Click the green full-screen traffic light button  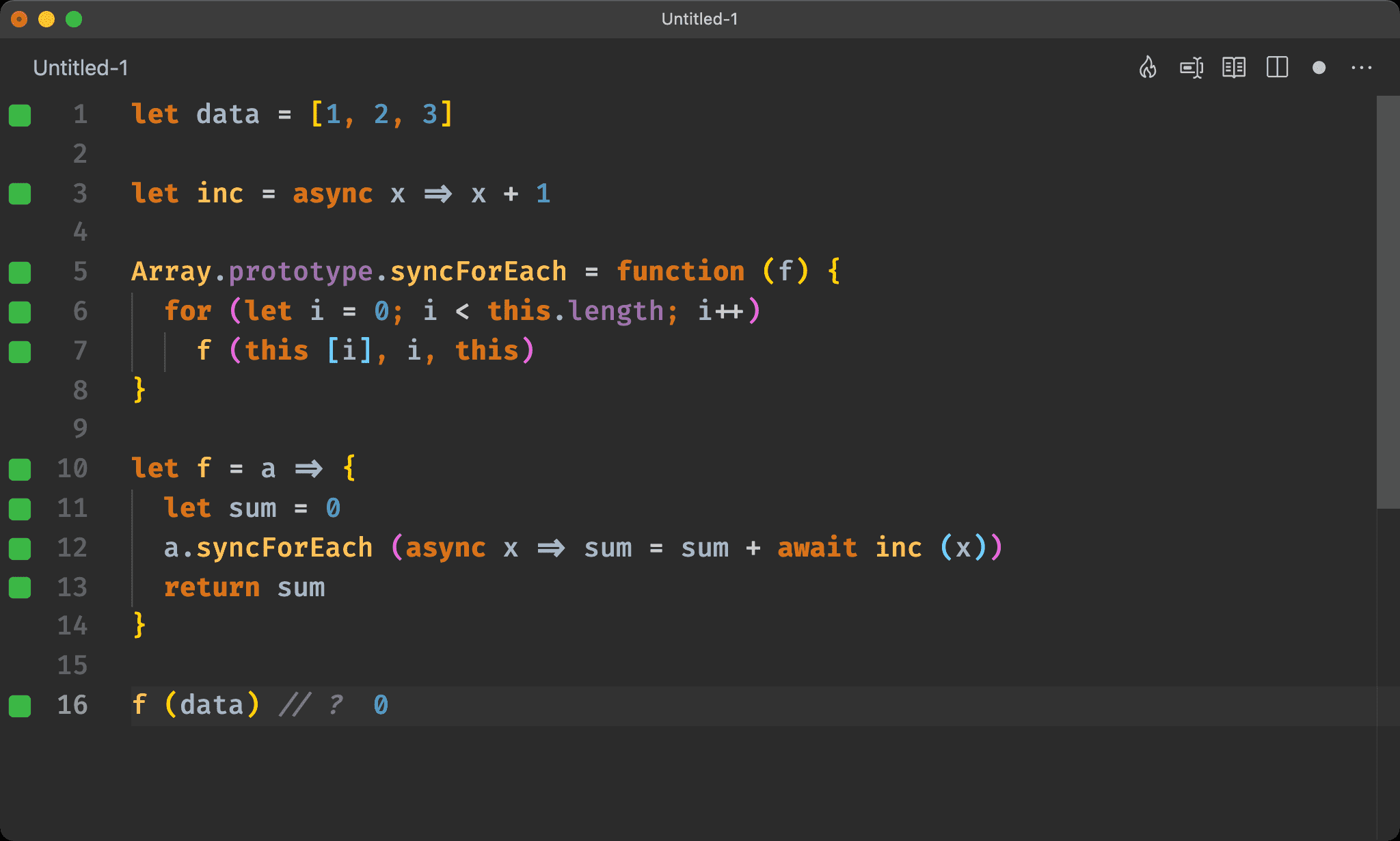click(x=72, y=19)
